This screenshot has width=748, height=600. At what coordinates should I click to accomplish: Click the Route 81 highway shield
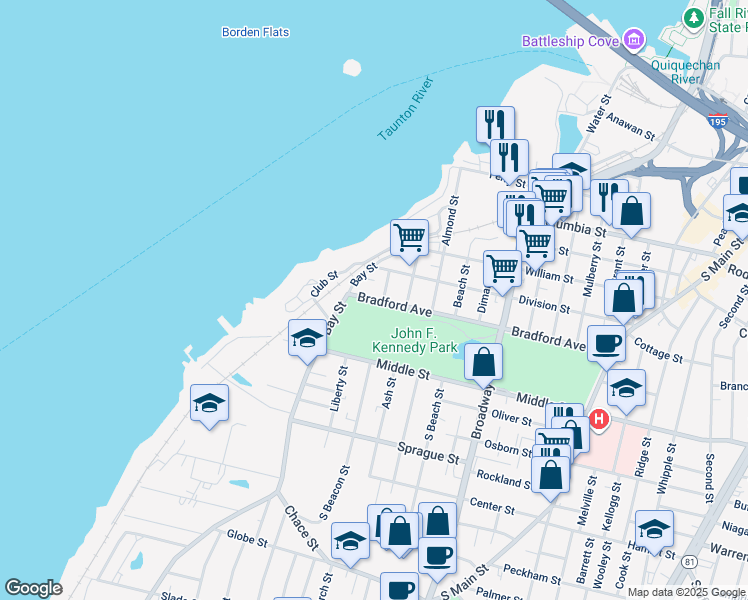point(689,563)
